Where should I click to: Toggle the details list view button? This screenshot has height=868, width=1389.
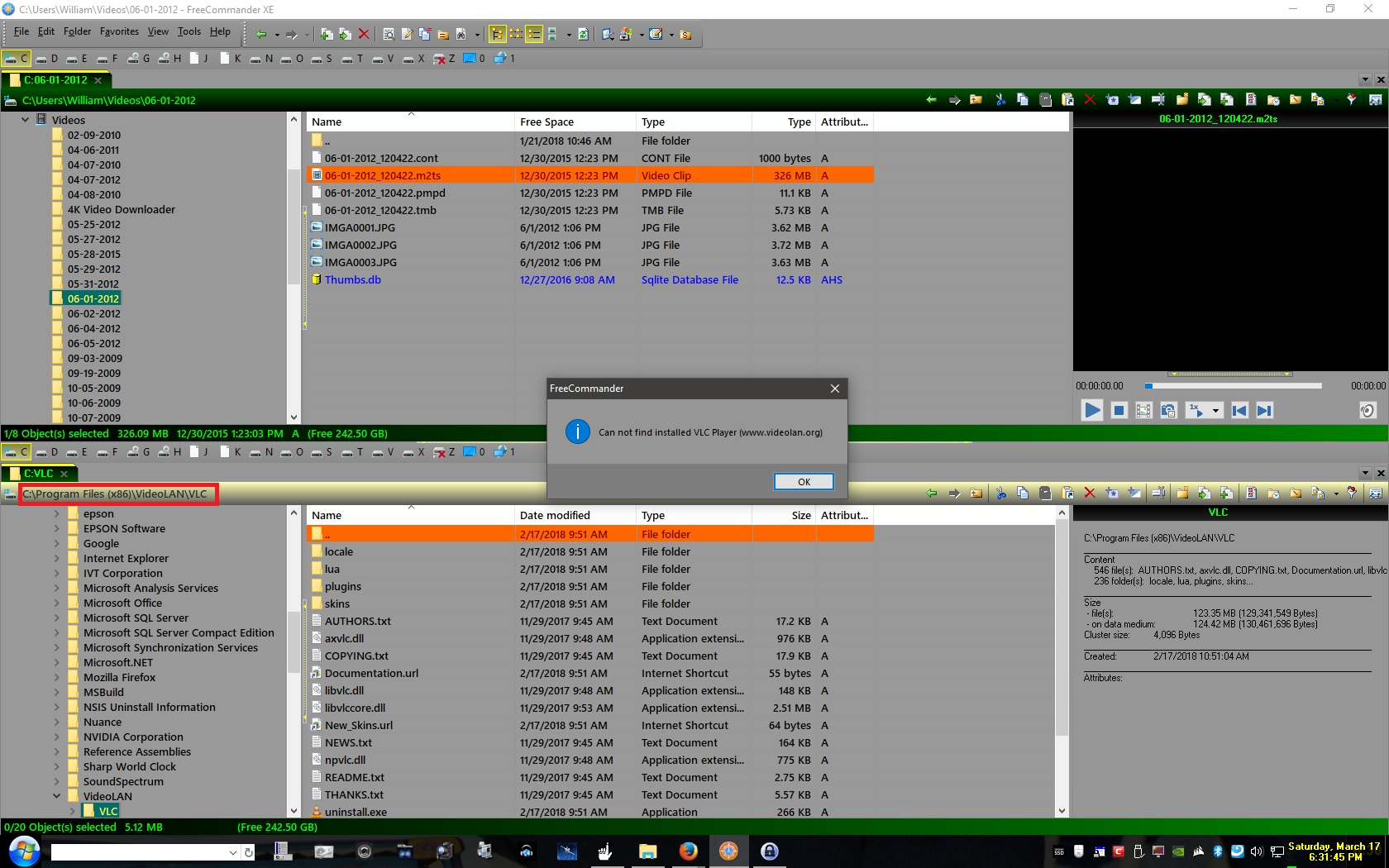[x=534, y=35]
